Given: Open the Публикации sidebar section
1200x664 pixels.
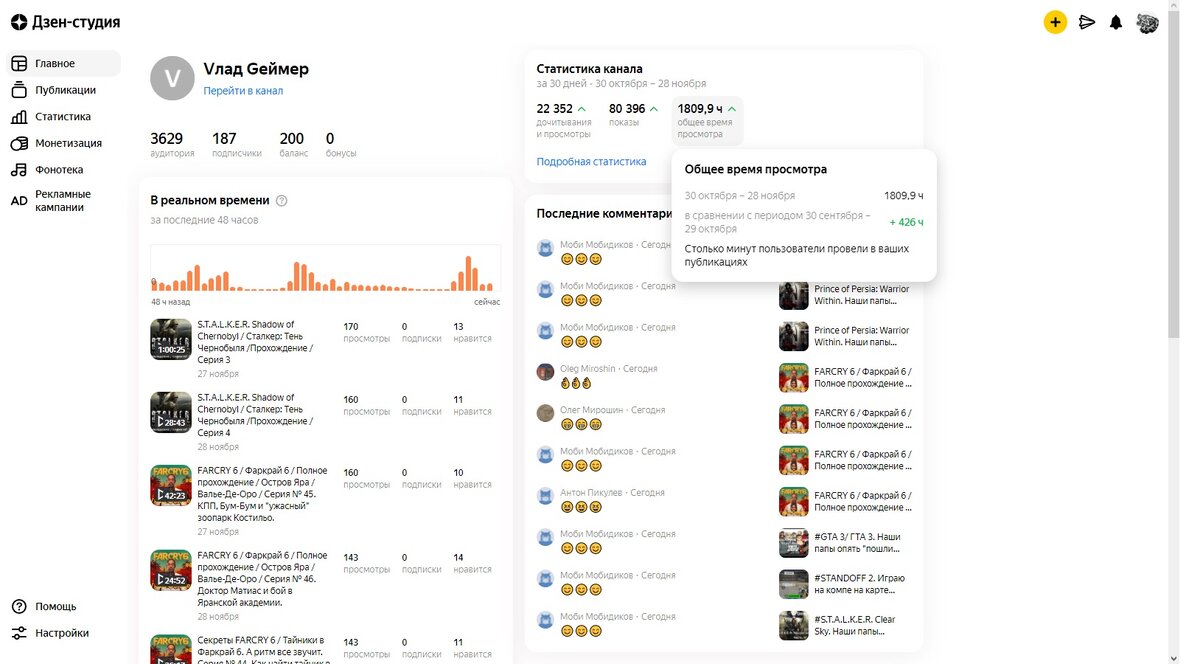Looking at the screenshot, I should pos(63,90).
